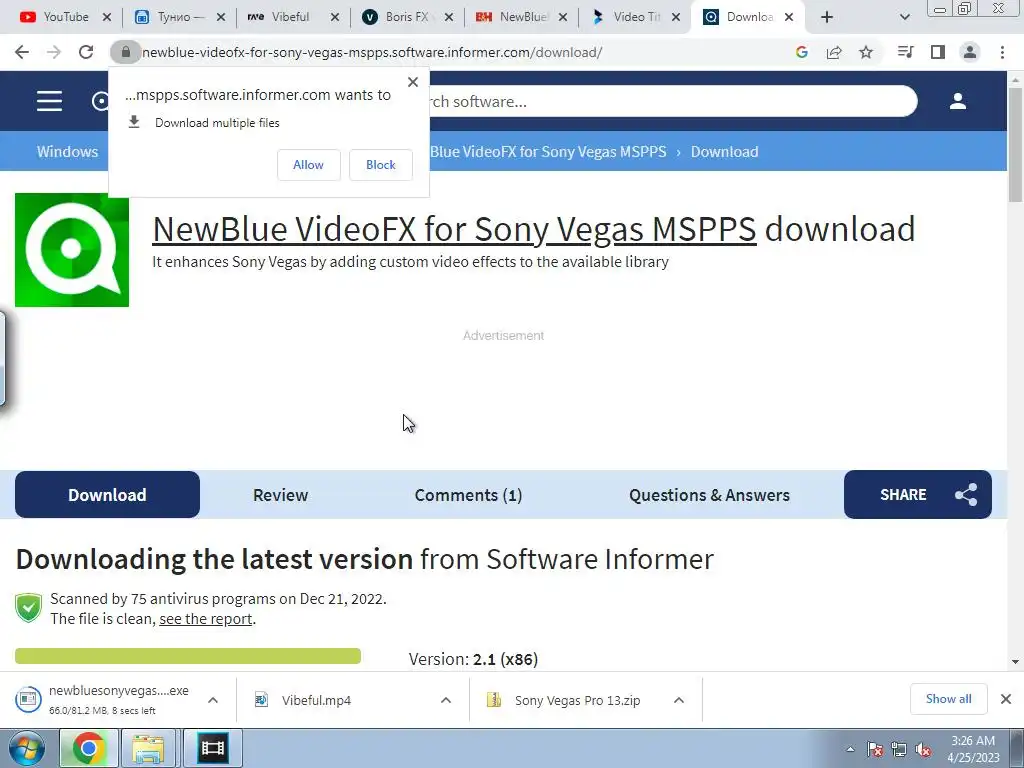Open the video editor taskbar icon
1024x768 pixels.
point(212,748)
